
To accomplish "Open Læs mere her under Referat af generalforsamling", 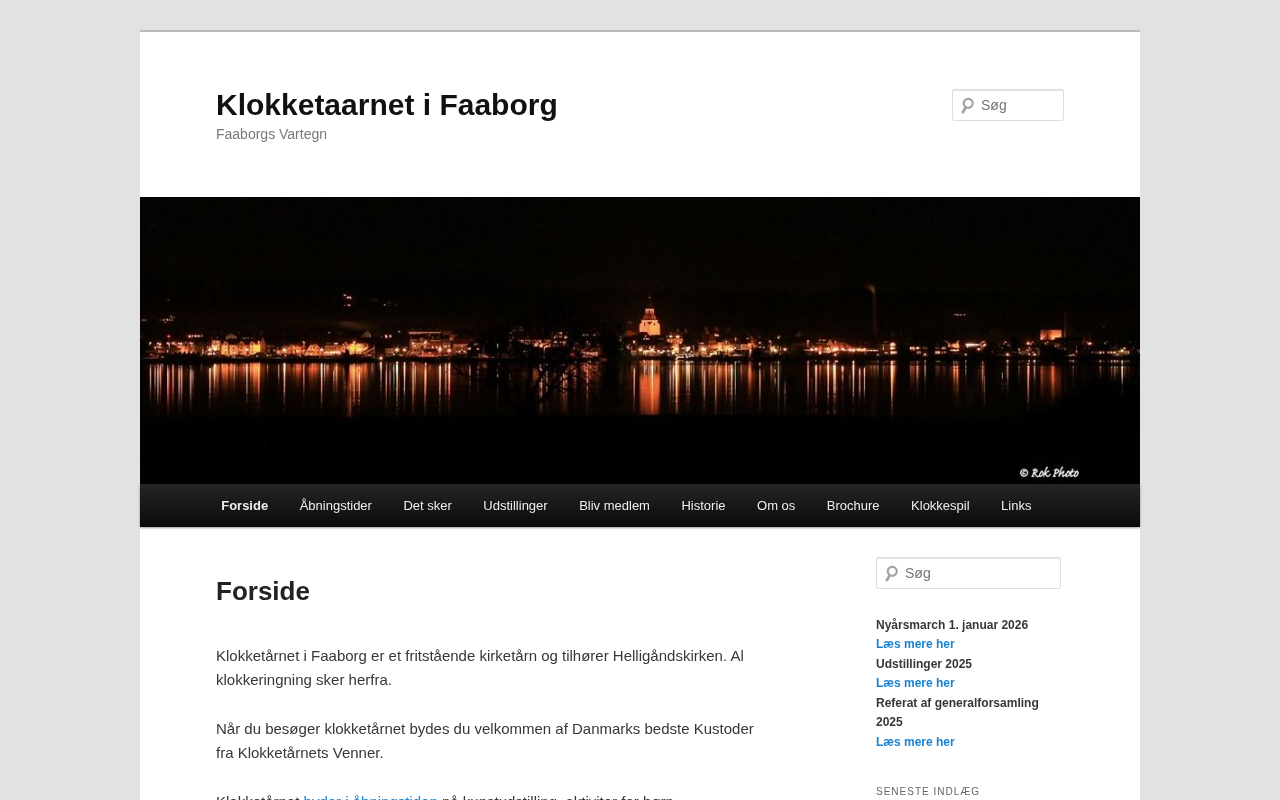I will click(915, 742).
